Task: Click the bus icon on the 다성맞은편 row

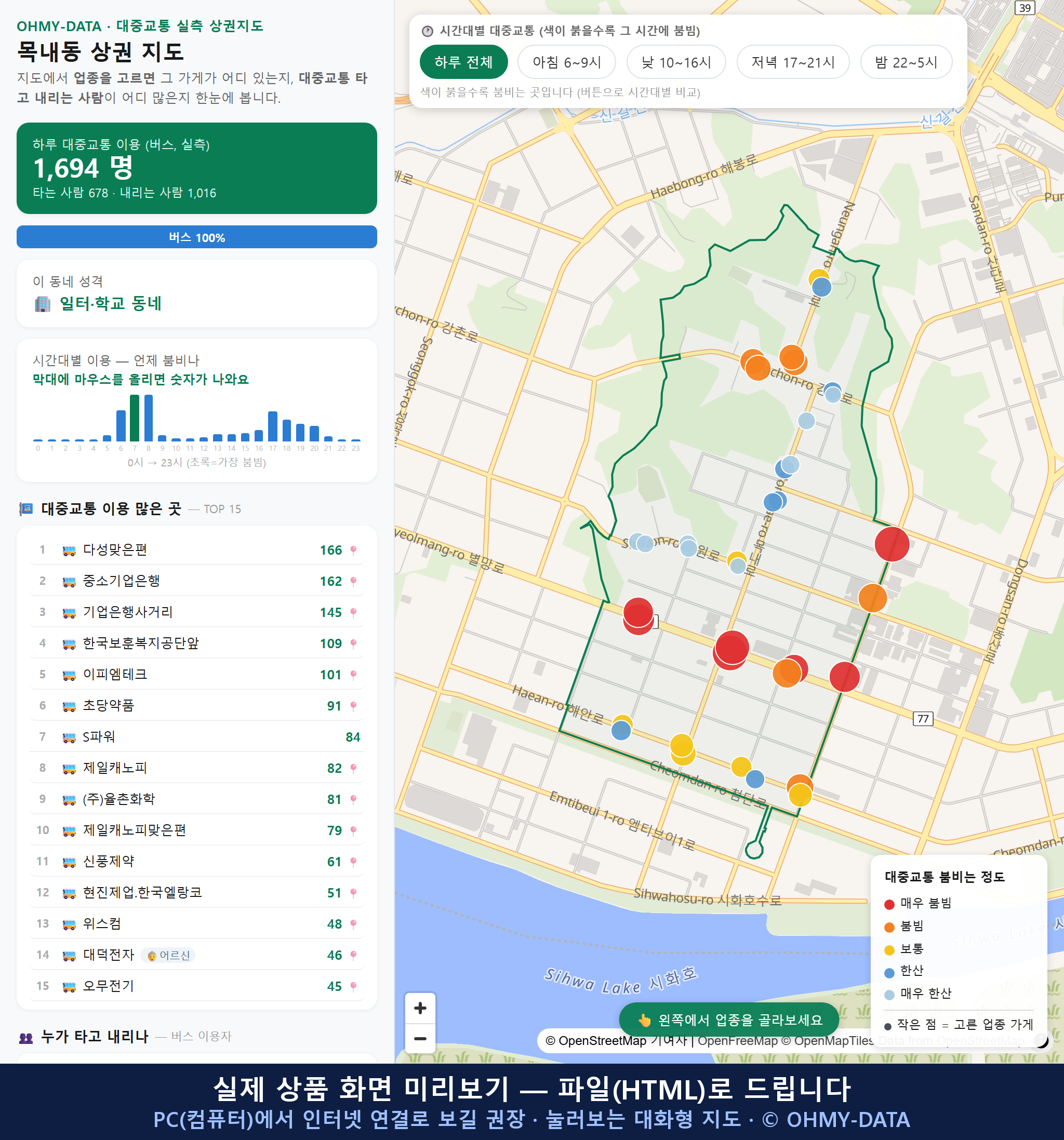Action: click(x=69, y=551)
